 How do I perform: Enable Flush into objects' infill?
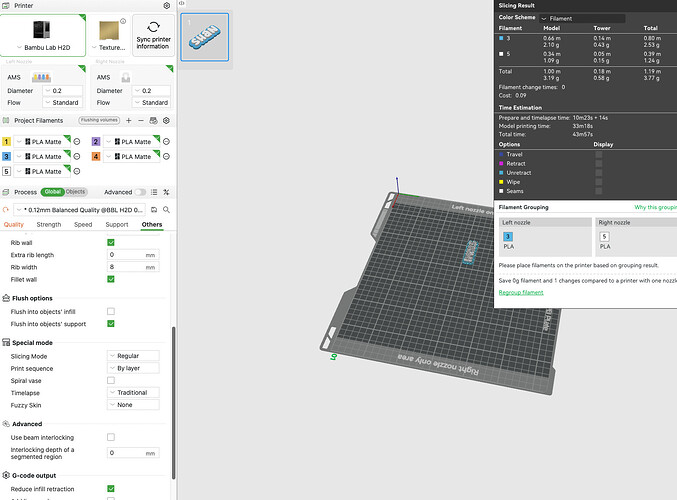point(111,311)
